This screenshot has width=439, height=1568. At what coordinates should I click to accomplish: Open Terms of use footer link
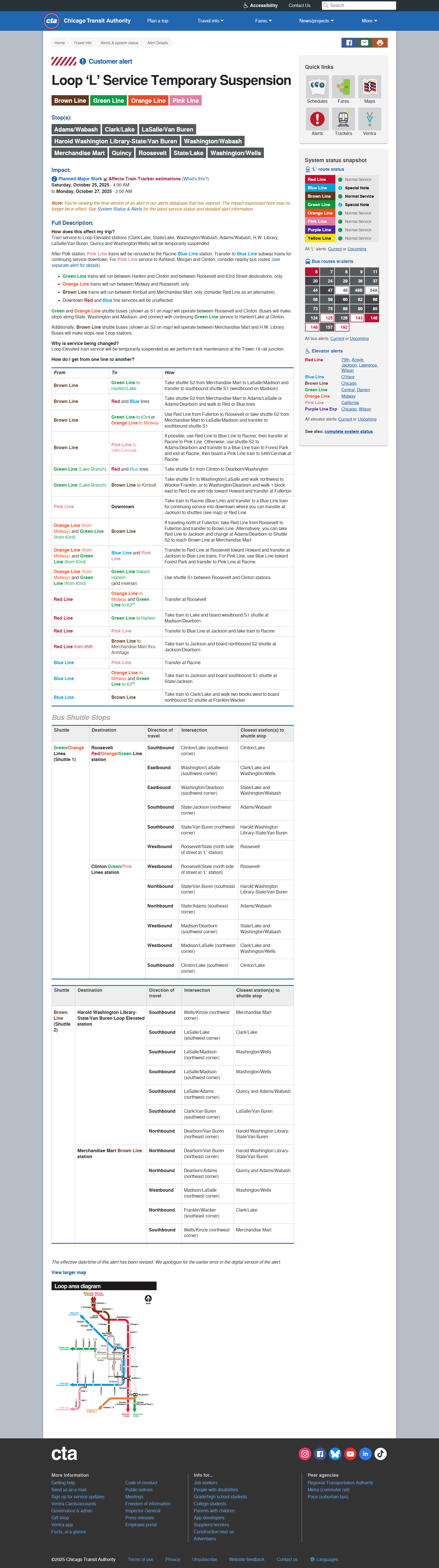tap(141, 1560)
